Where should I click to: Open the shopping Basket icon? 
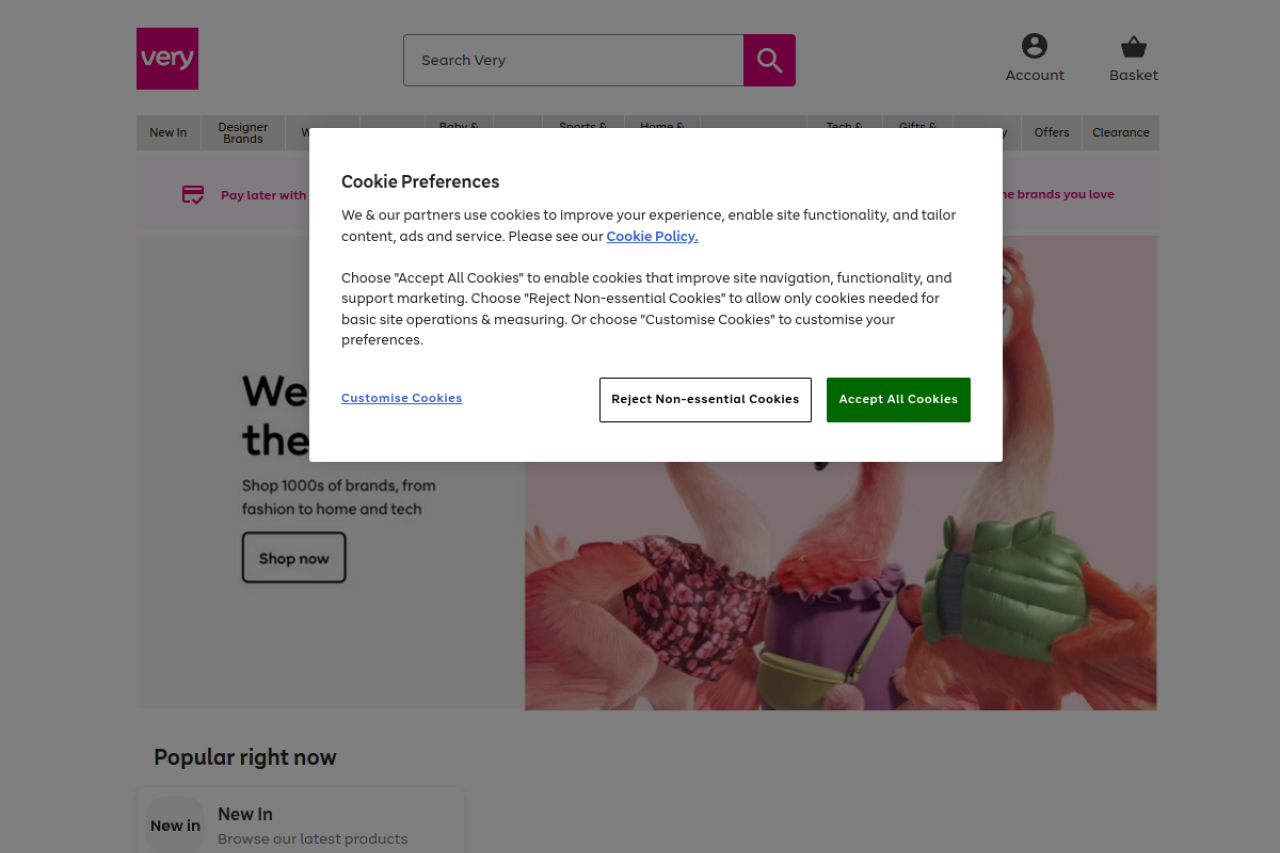click(x=1133, y=47)
